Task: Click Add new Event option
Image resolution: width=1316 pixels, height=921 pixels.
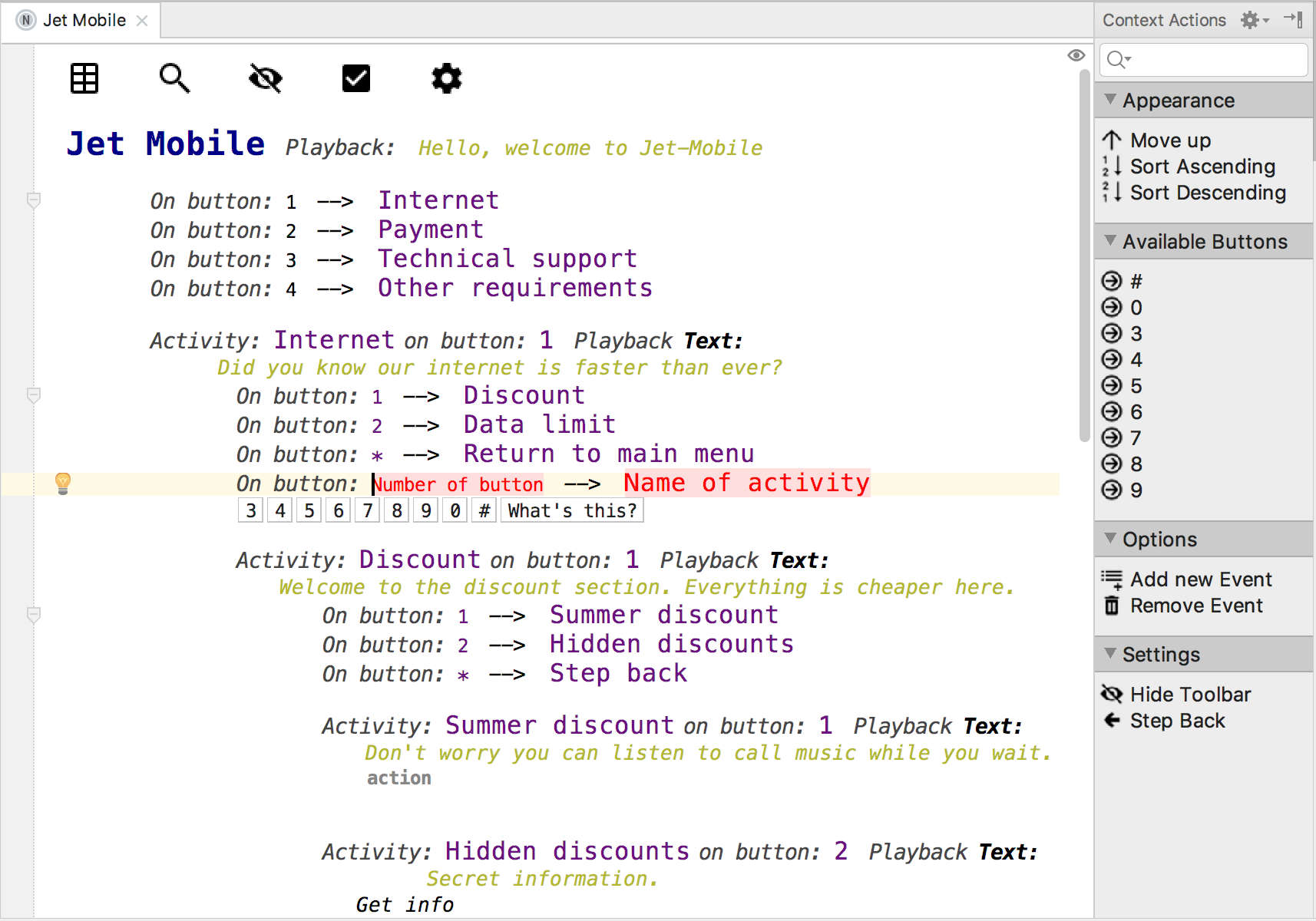Action: point(1200,579)
